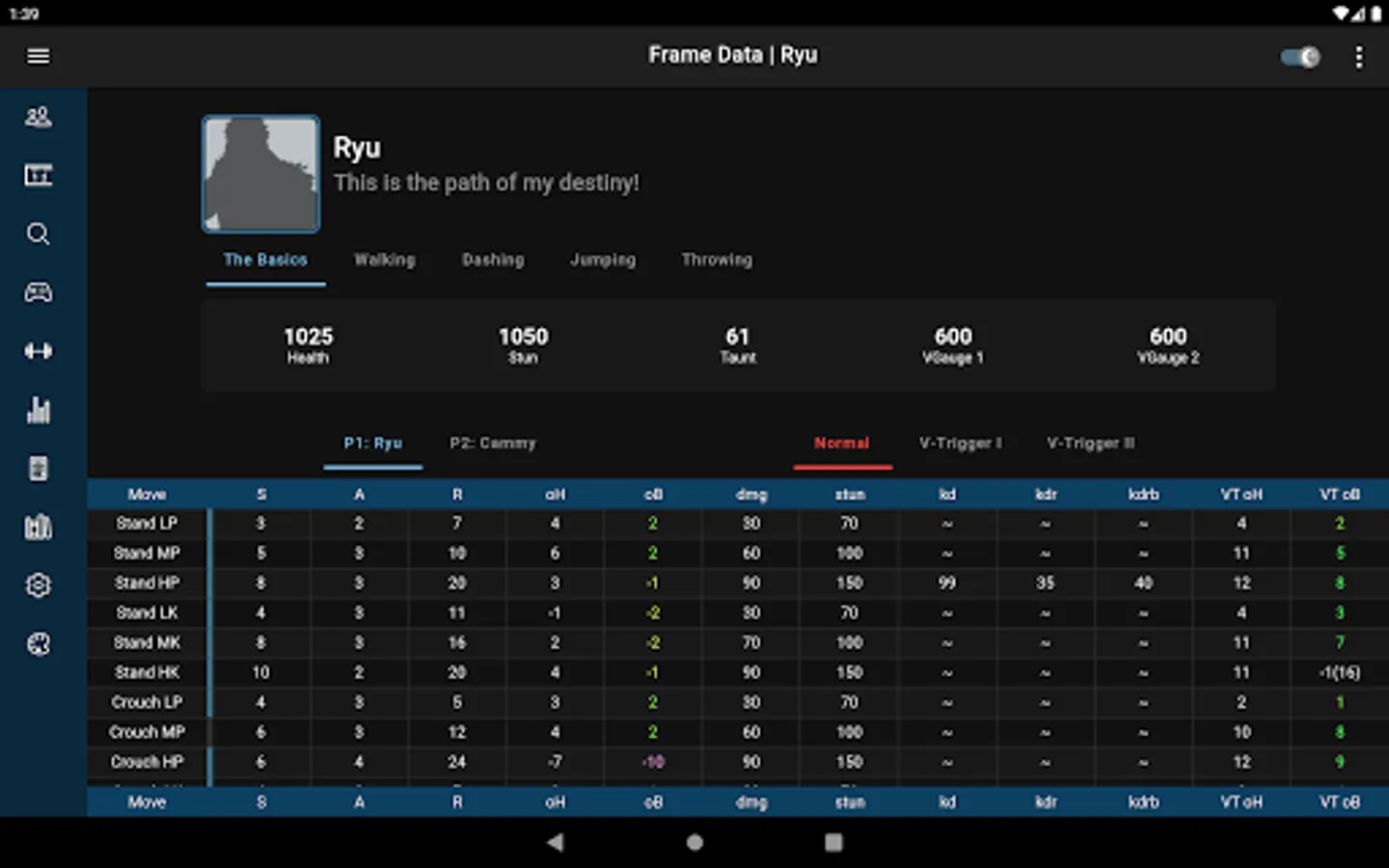Select the Stand HK move row
The width and height of the screenshot is (1389, 868).
[x=738, y=672]
